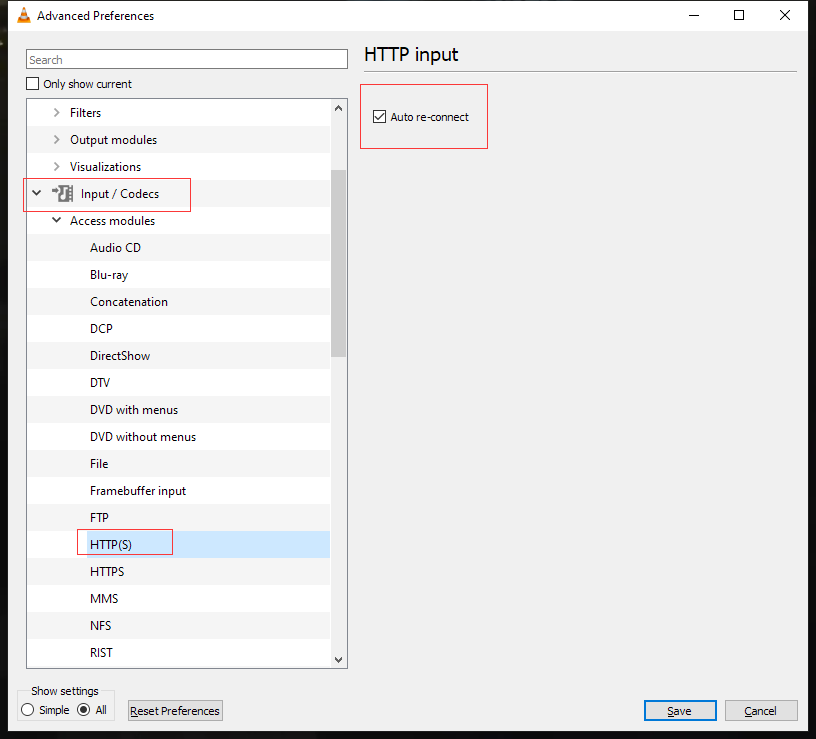The width and height of the screenshot is (816, 739).
Task: Select the Simple settings radio button
Action: (x=28, y=710)
